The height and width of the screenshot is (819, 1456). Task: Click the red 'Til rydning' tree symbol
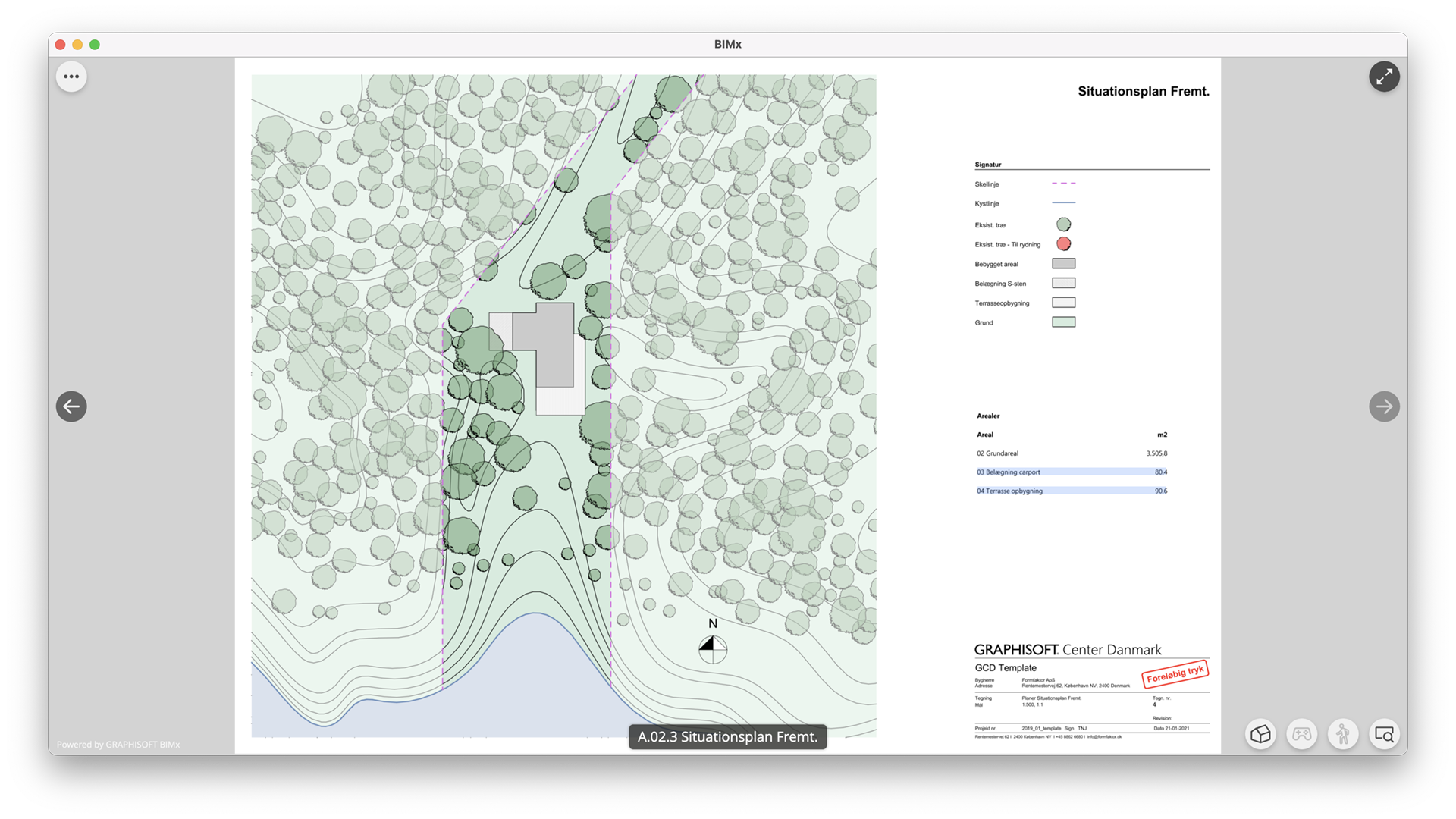click(x=1063, y=244)
